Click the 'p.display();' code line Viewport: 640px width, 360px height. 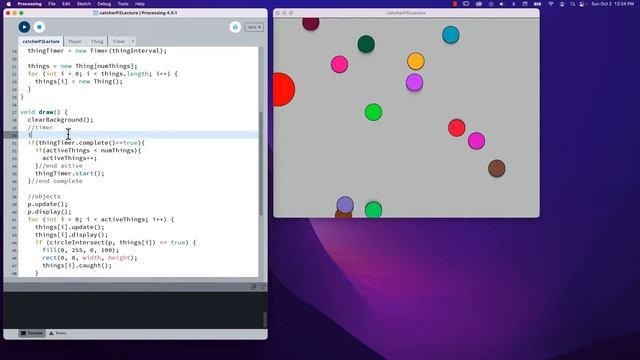(49, 212)
